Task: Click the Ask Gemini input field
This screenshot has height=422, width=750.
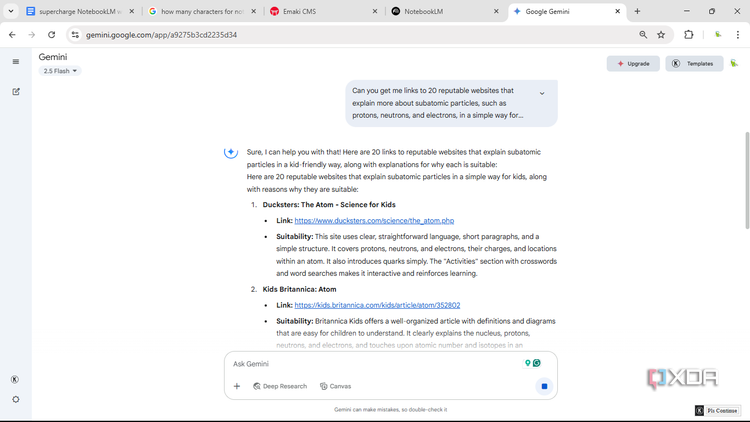Action: tap(375, 364)
